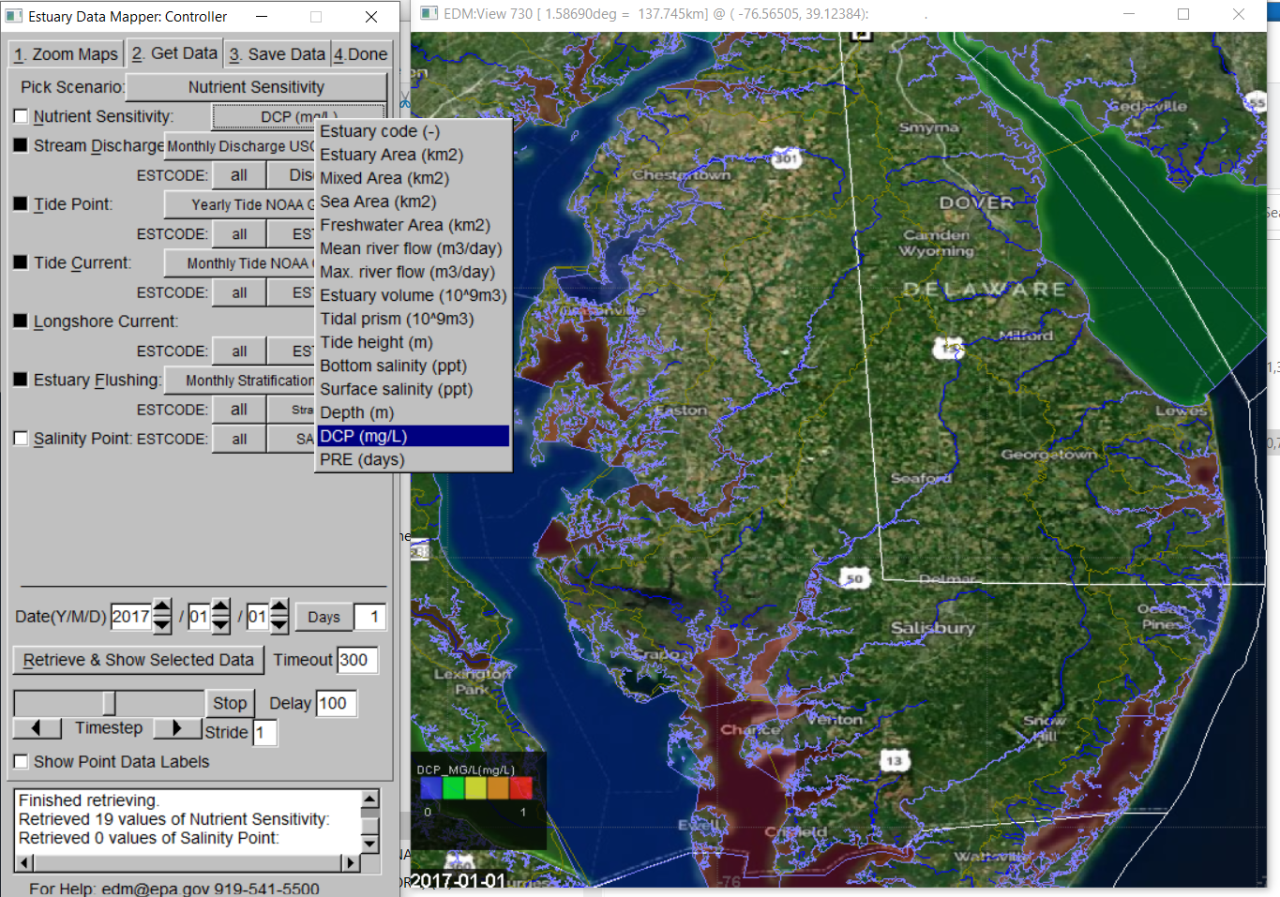Step backward using the Timestep left arrow
The height and width of the screenshot is (897, 1280).
point(35,728)
